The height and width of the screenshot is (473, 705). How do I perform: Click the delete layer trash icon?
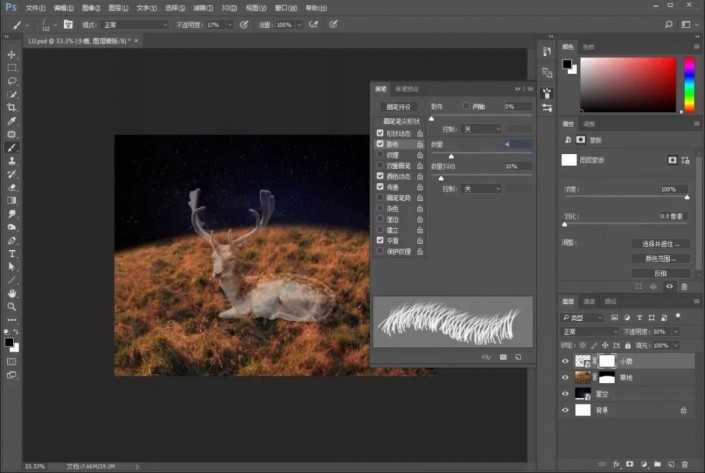pyautogui.click(x=684, y=463)
